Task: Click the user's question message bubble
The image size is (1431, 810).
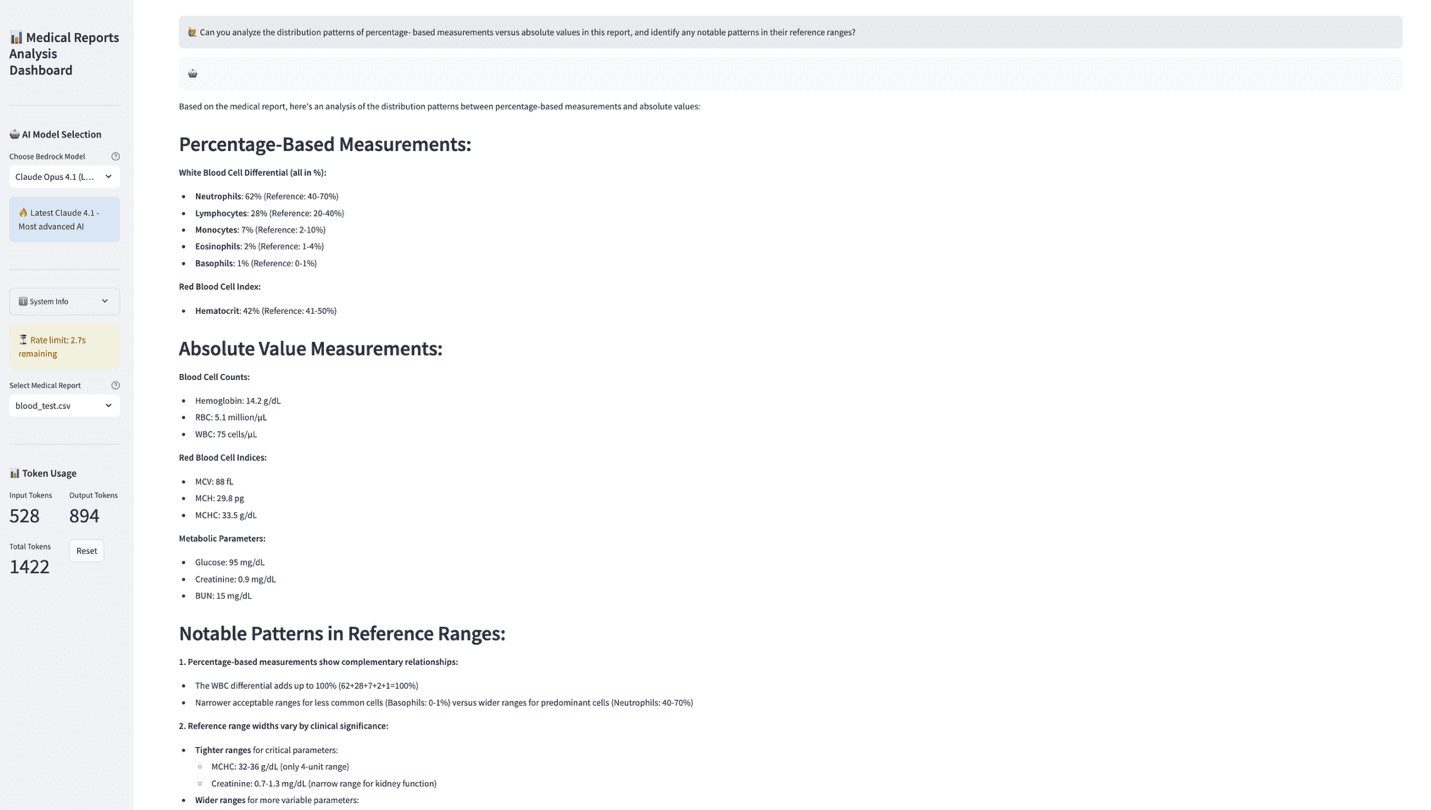Action: click(x=790, y=31)
